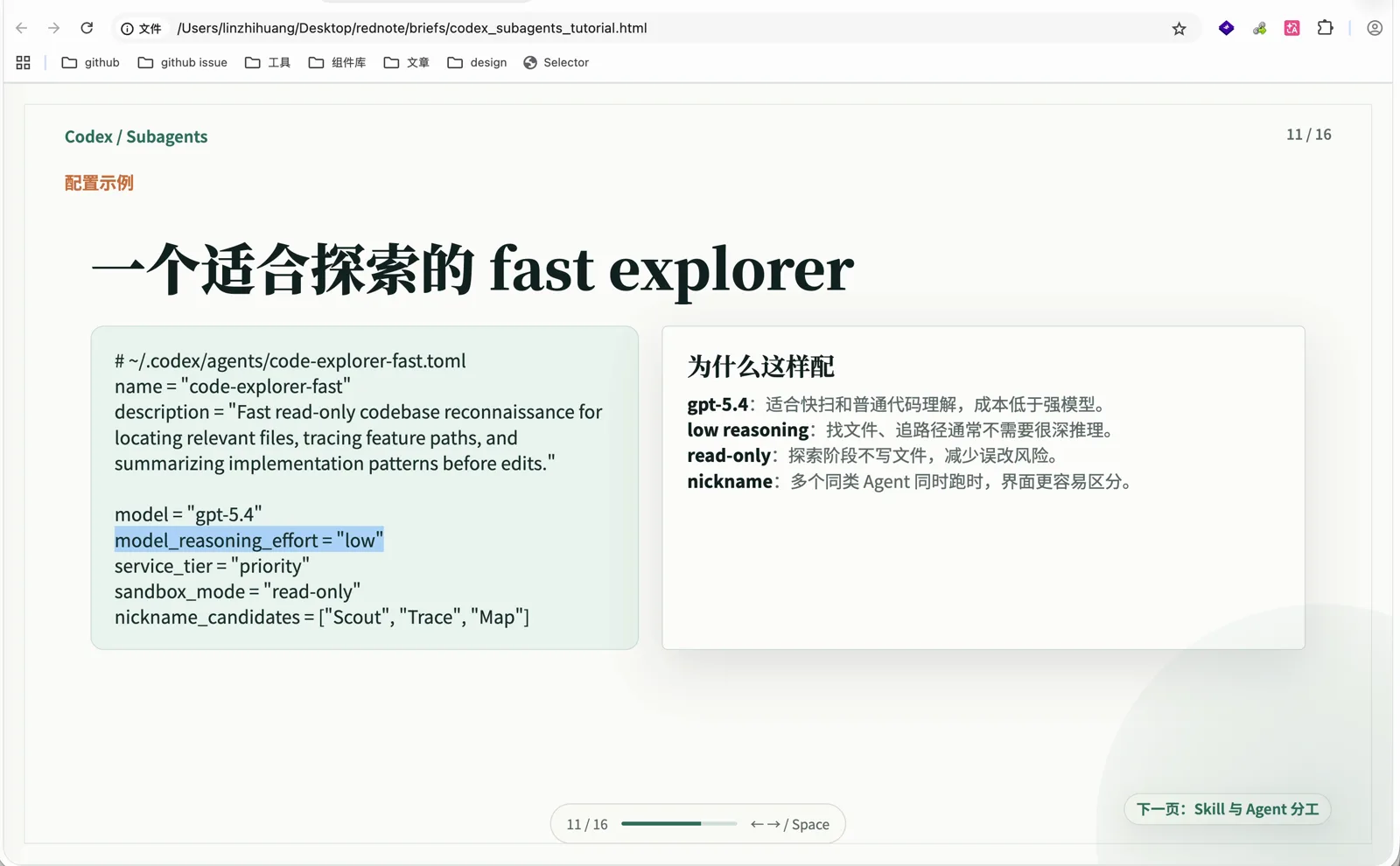Viewport: 1400px width, 866px height.
Task: Click the 为什么这样配 heading
Action: pos(761,367)
